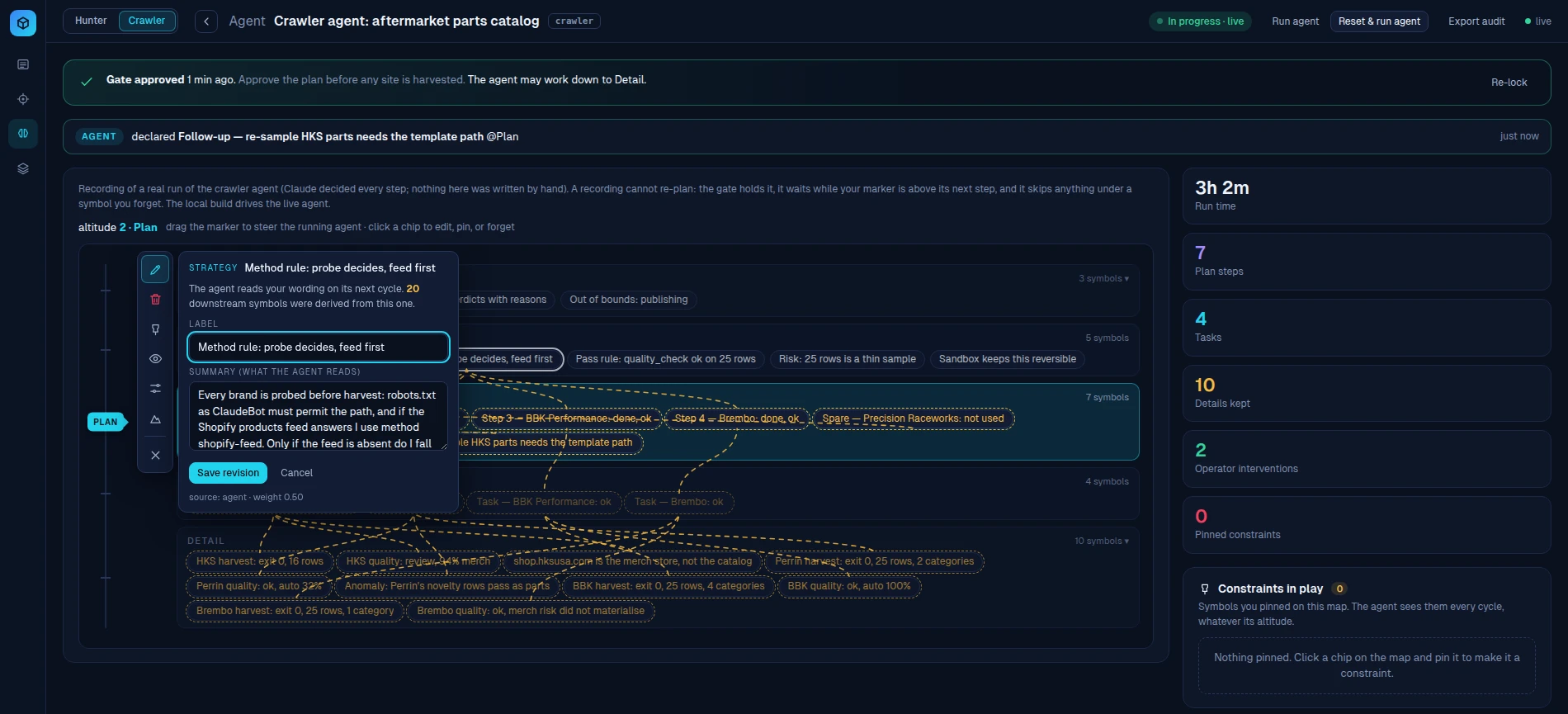Select the Out of bounds: publishing chip

[x=628, y=300]
